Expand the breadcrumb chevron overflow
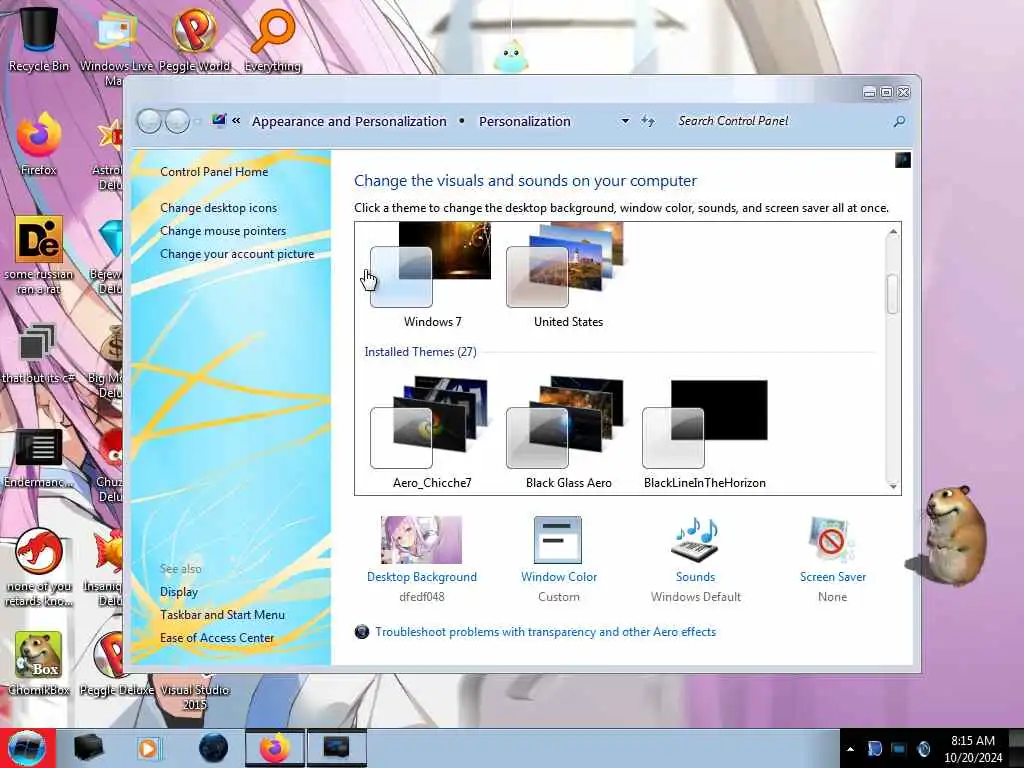The height and width of the screenshot is (768, 1024). click(x=236, y=121)
